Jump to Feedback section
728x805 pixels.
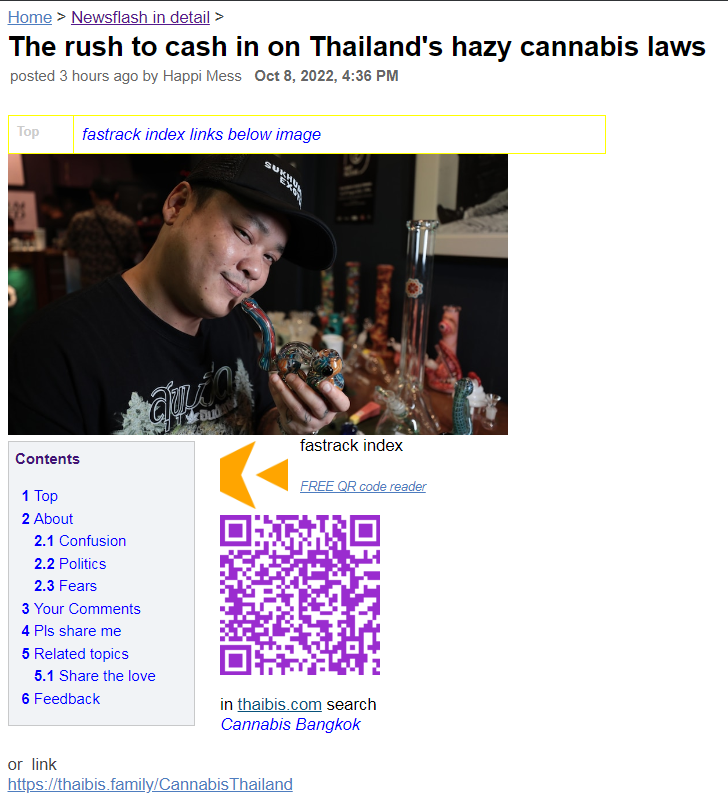point(61,699)
